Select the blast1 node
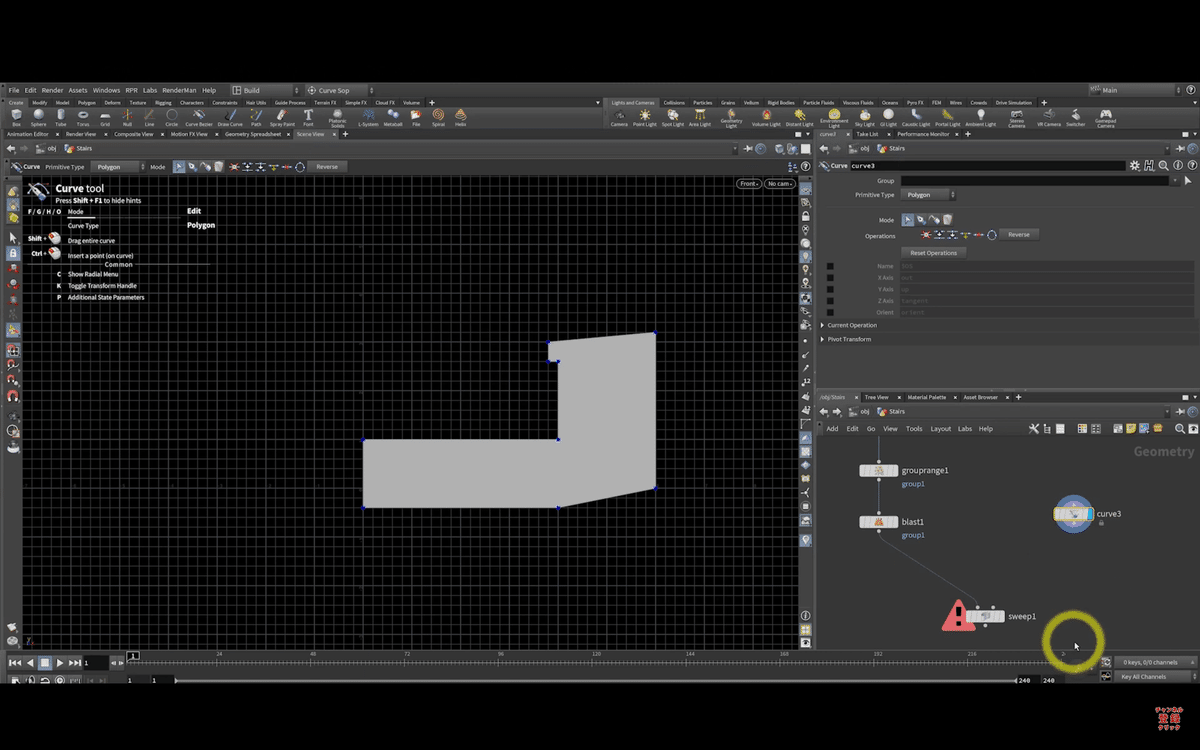 [x=879, y=522]
